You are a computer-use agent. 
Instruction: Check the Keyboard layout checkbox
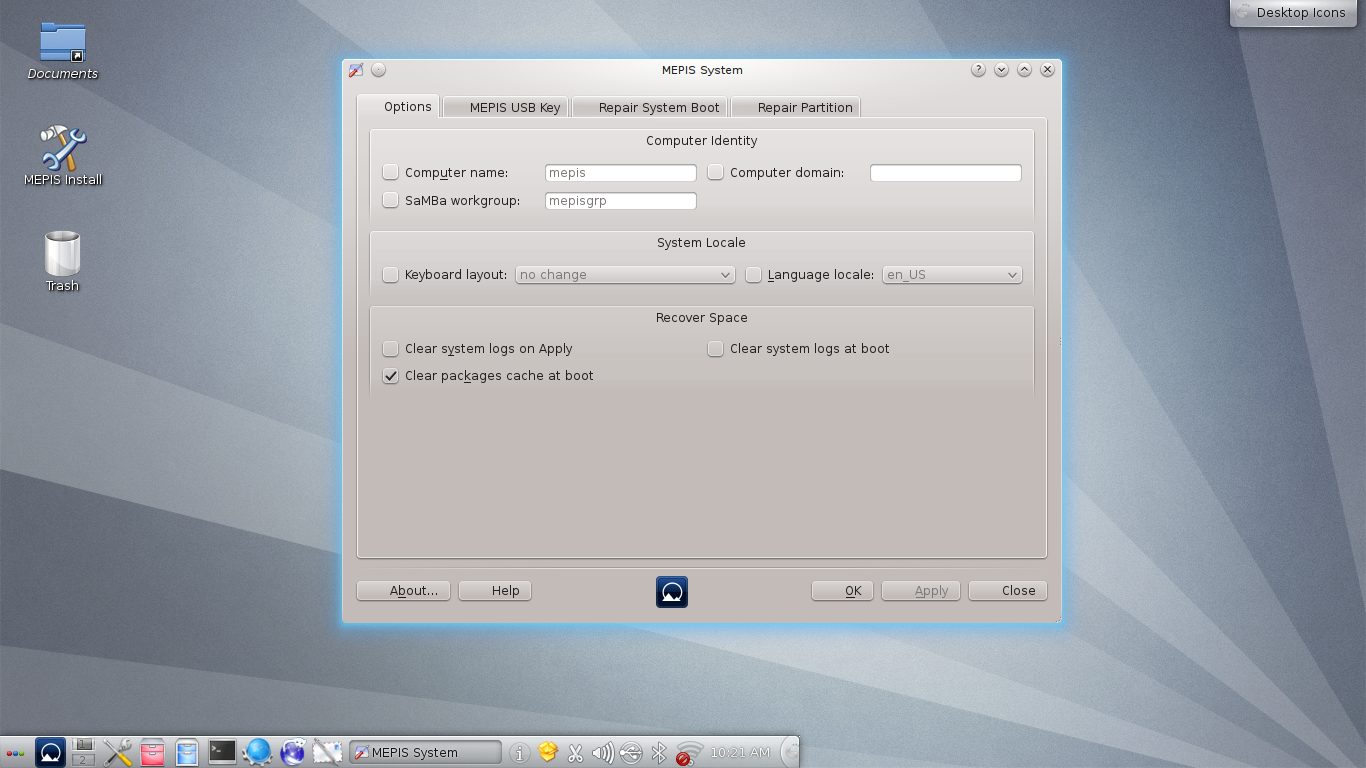point(391,274)
